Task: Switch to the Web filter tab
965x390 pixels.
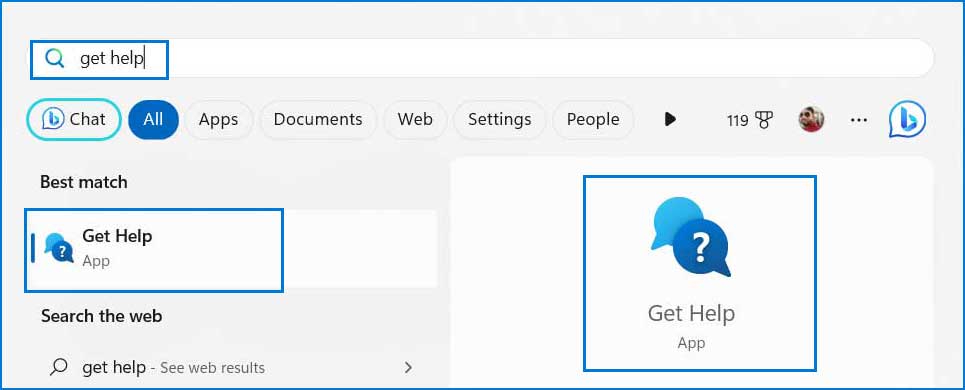Action: click(x=415, y=119)
